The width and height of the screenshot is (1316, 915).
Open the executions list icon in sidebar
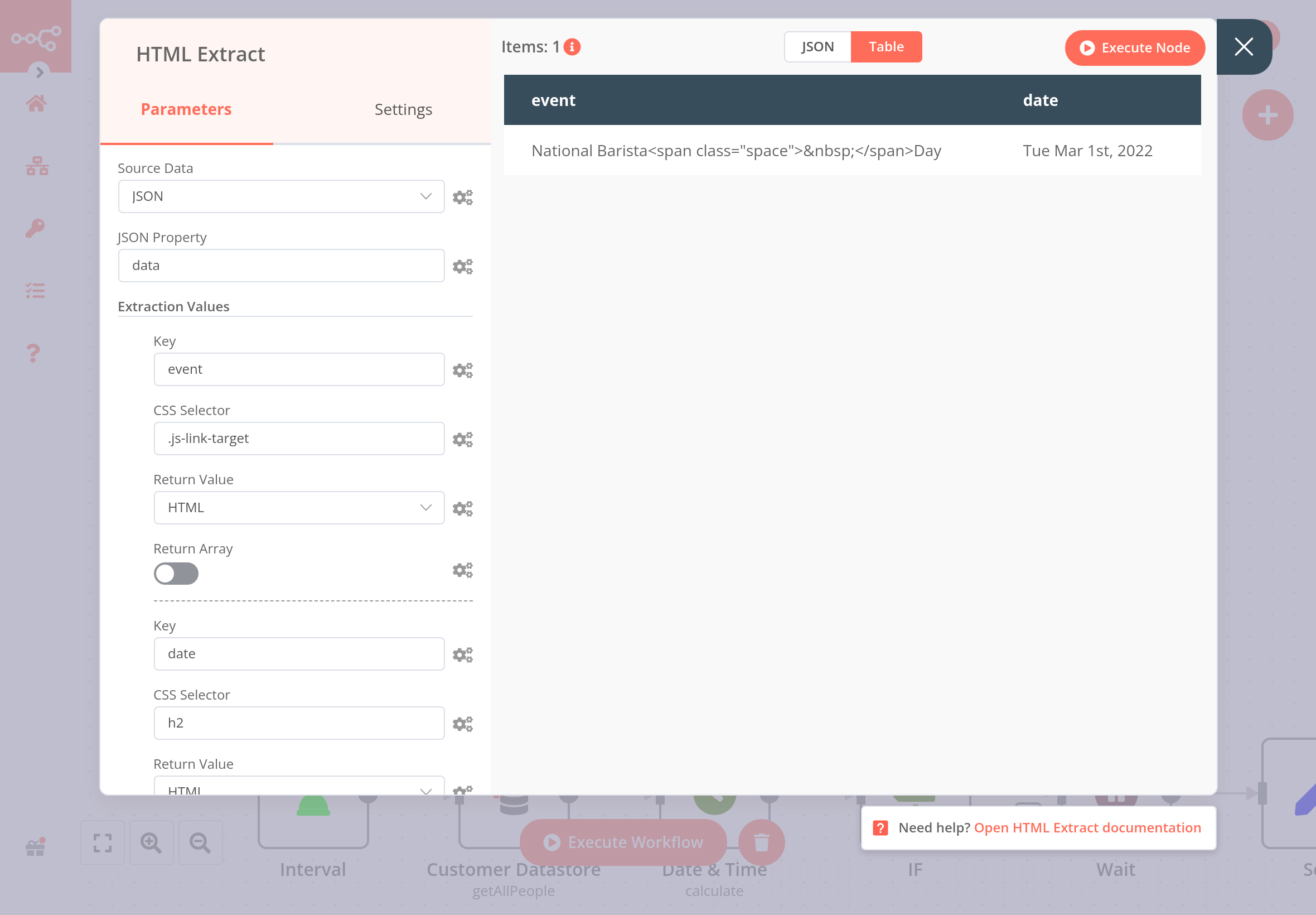(36, 291)
